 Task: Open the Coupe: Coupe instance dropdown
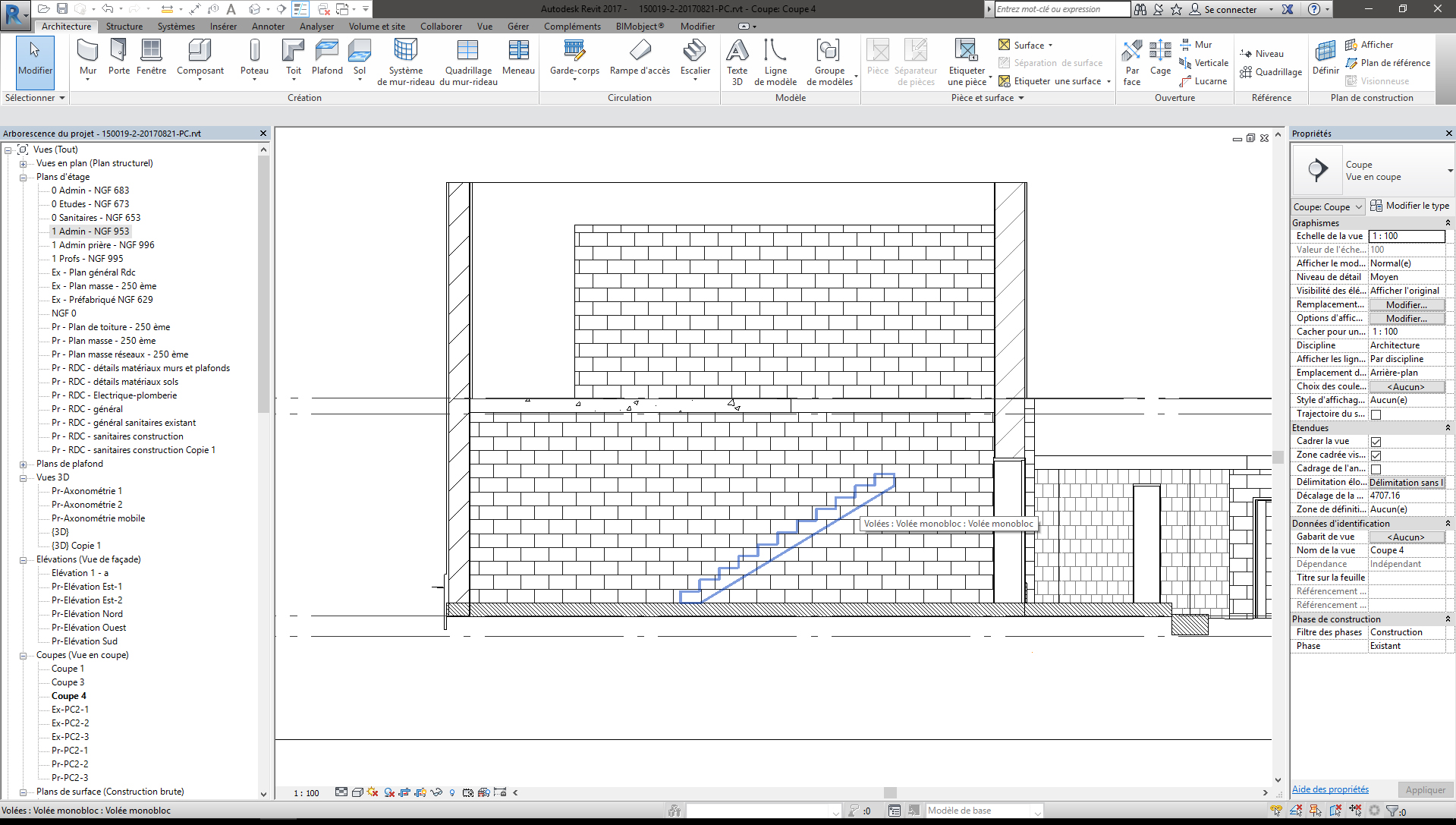pyautogui.click(x=1328, y=206)
